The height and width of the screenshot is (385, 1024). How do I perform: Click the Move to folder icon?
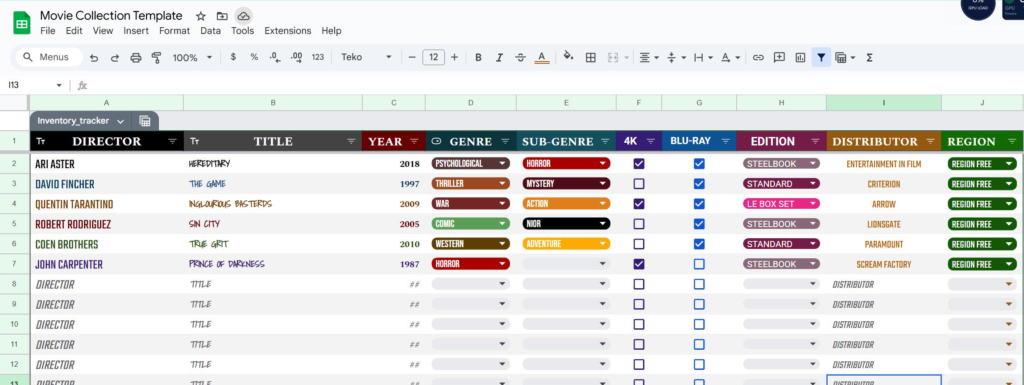coord(222,16)
